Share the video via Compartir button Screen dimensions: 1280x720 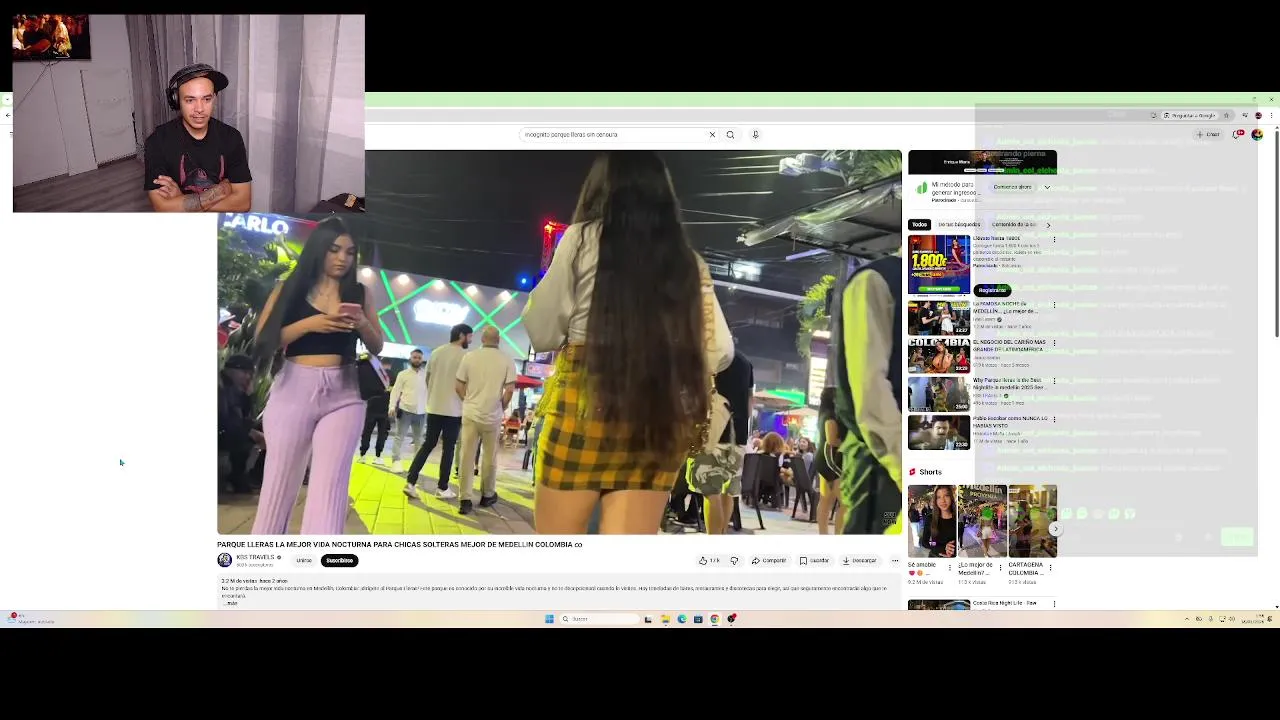[769, 560]
